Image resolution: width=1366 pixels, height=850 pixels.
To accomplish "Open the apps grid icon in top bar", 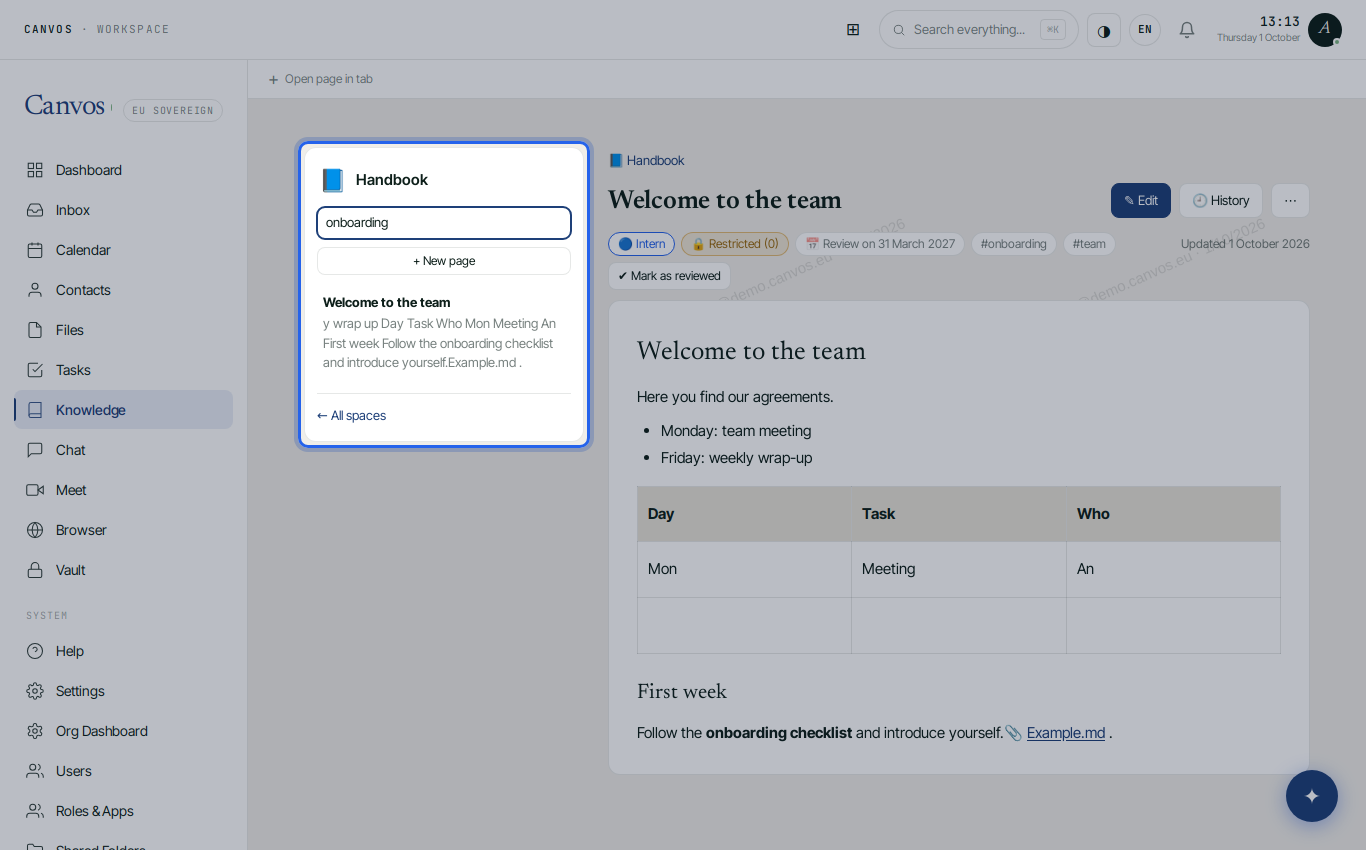I will coord(853,30).
